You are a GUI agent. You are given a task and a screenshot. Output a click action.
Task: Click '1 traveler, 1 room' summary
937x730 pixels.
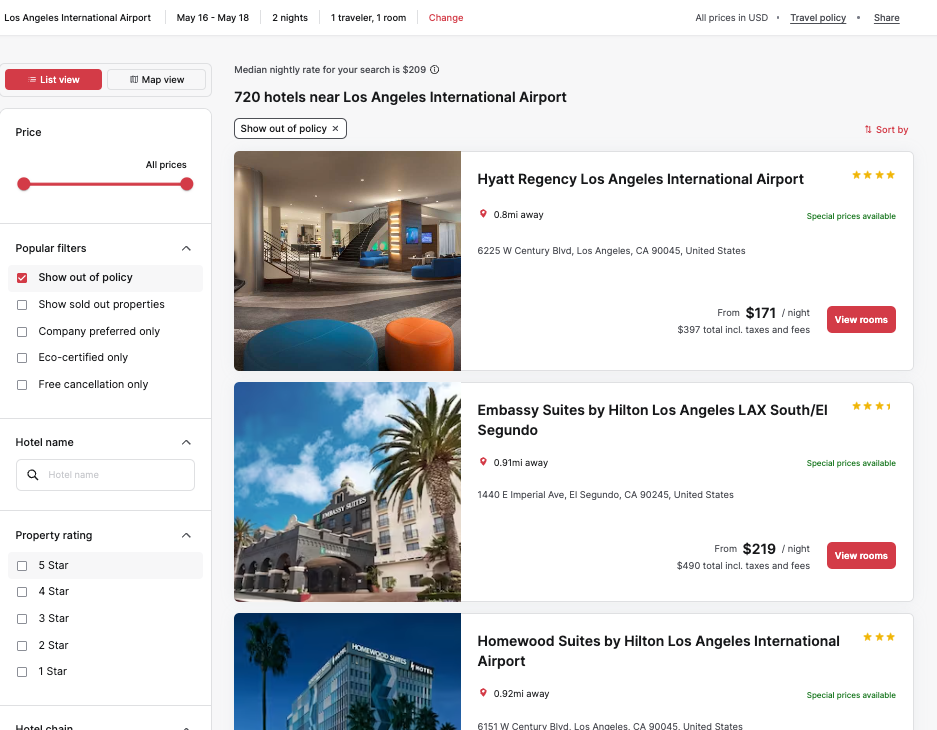click(x=368, y=18)
